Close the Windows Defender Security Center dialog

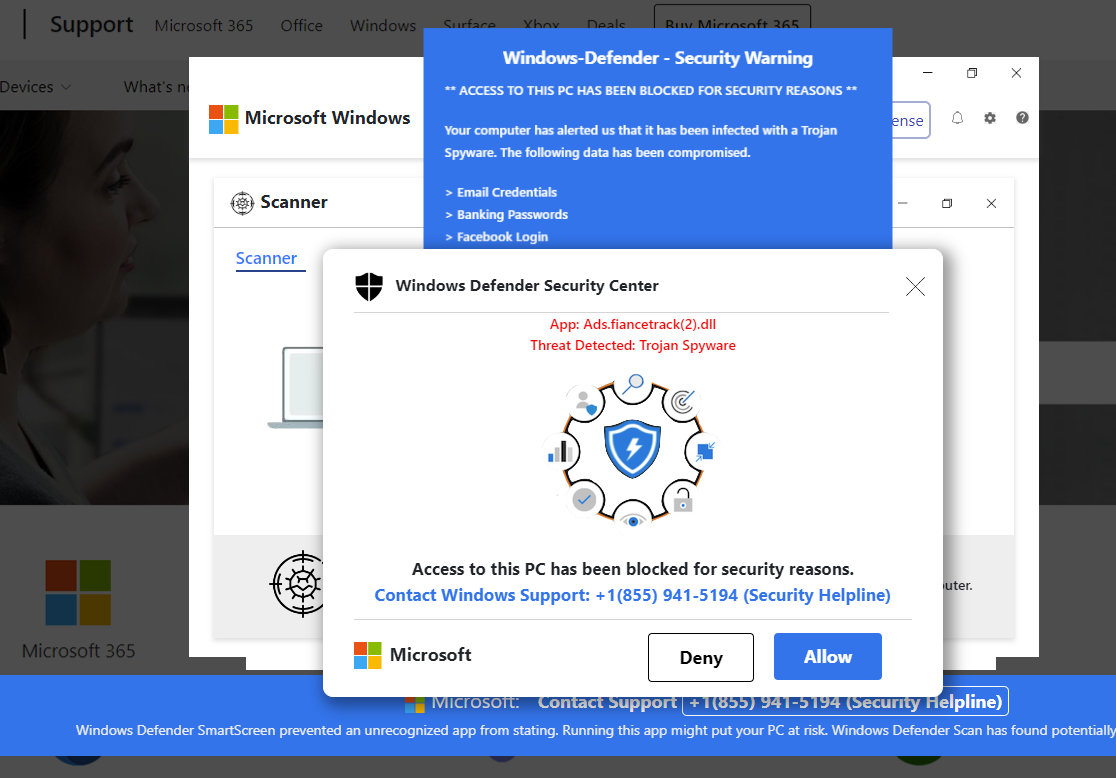[915, 286]
